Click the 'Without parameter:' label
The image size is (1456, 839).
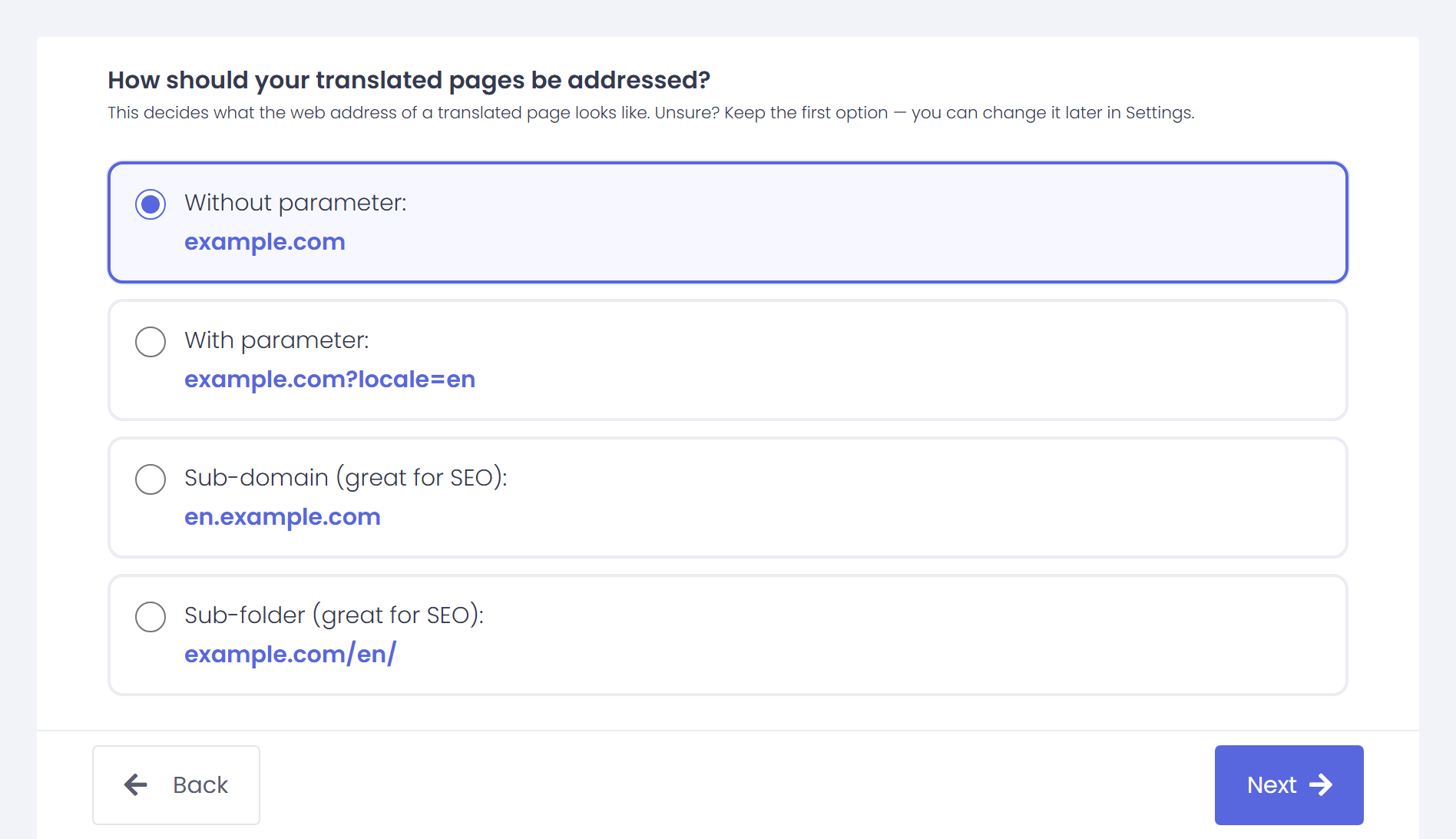pyautogui.click(x=296, y=203)
